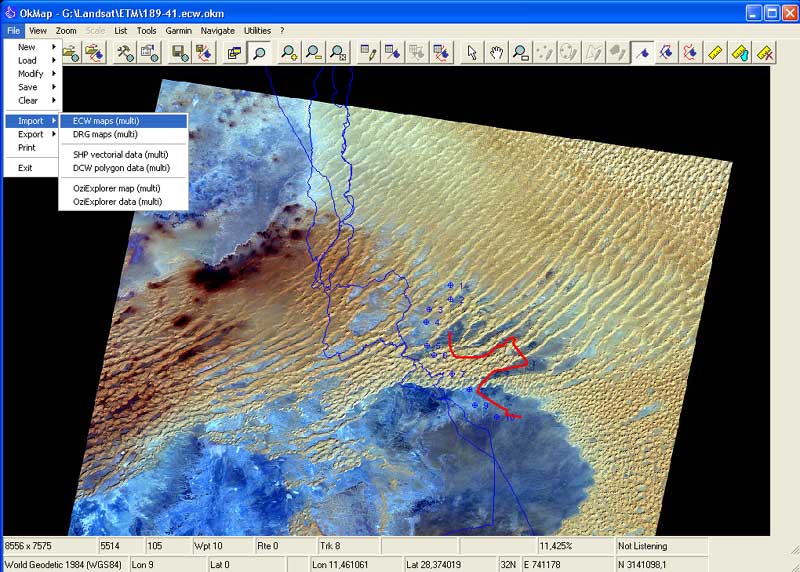Close the open File menu
This screenshot has height=572, width=800.
tap(14, 31)
